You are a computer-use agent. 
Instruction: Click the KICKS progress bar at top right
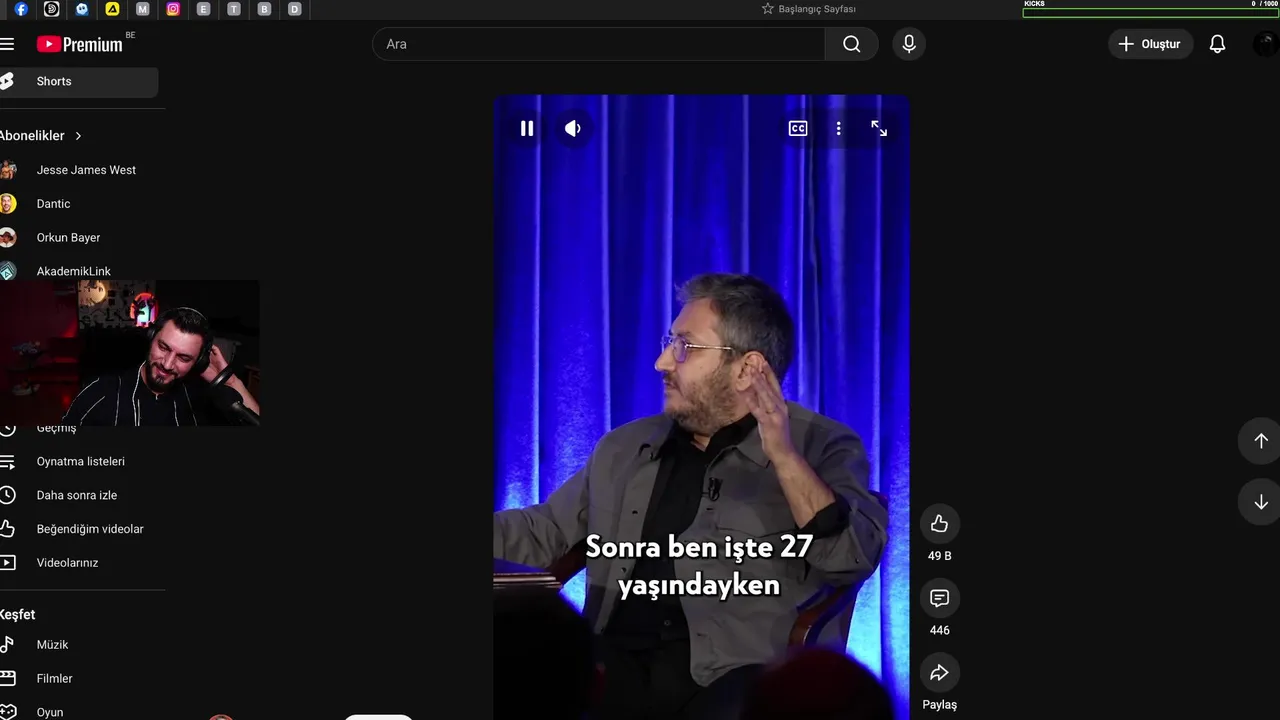(x=1151, y=13)
